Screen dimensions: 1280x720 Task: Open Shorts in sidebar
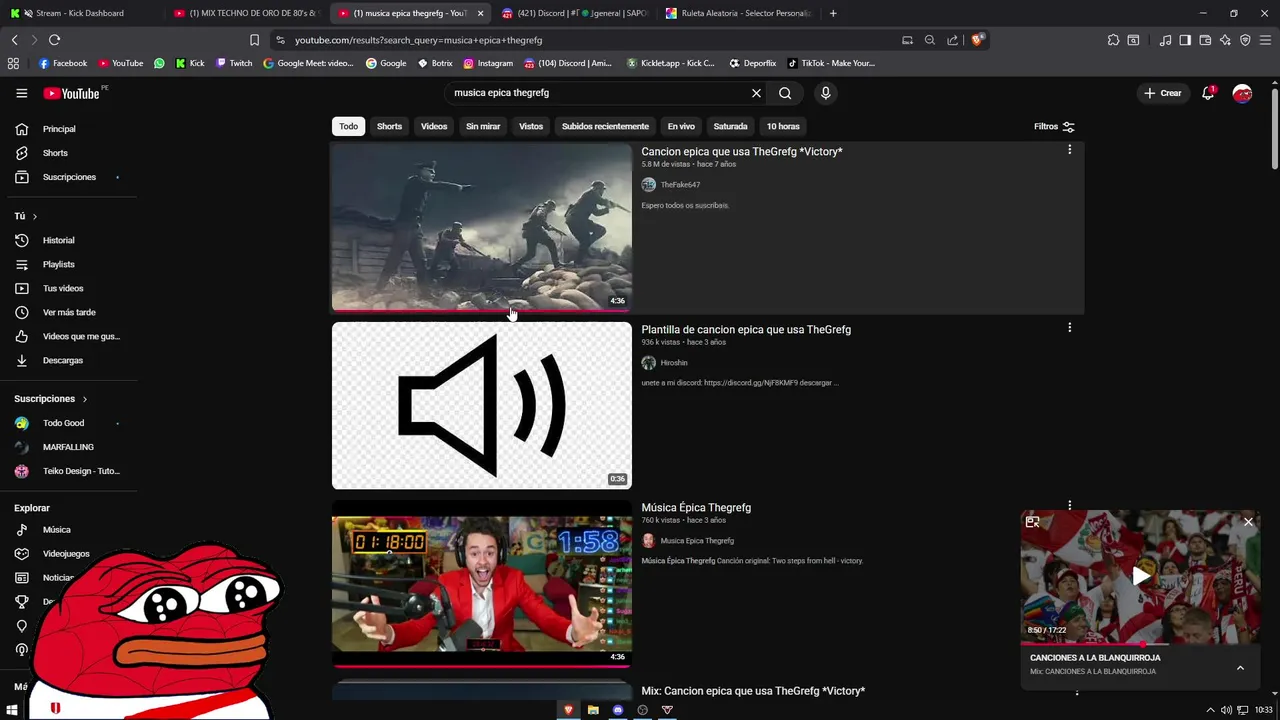(x=68, y=153)
